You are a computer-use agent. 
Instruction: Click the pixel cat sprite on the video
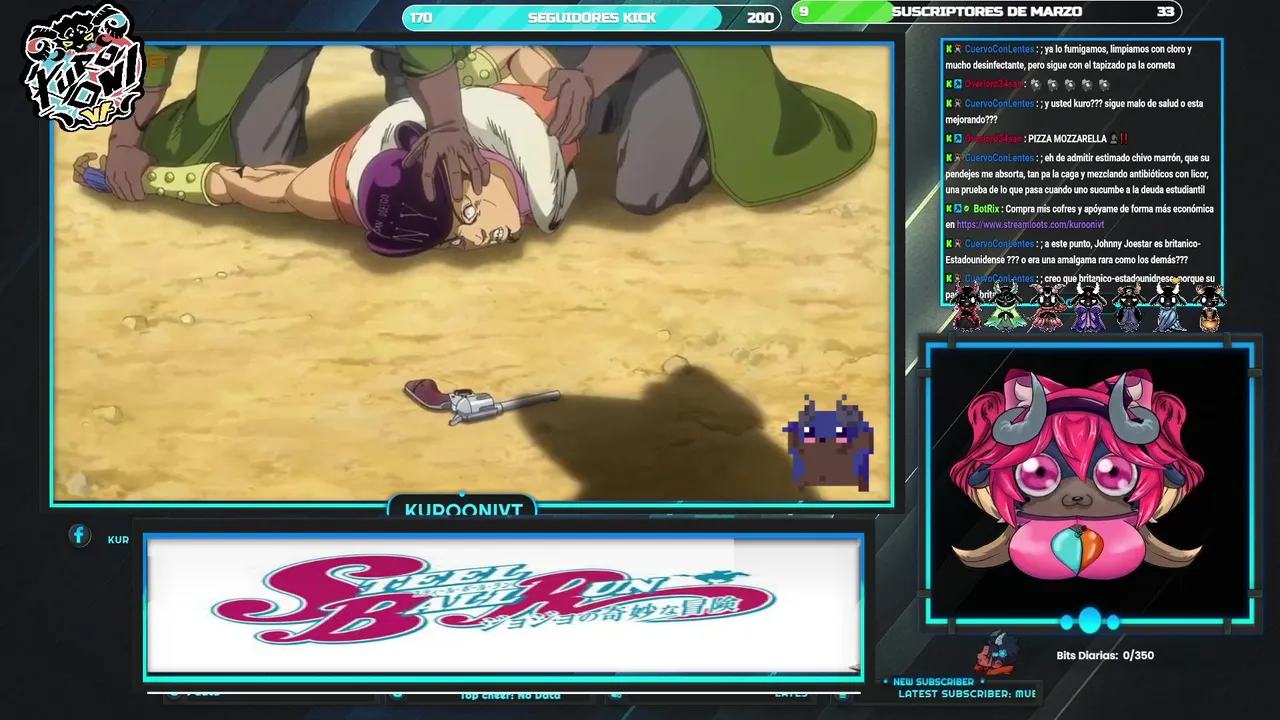click(829, 442)
